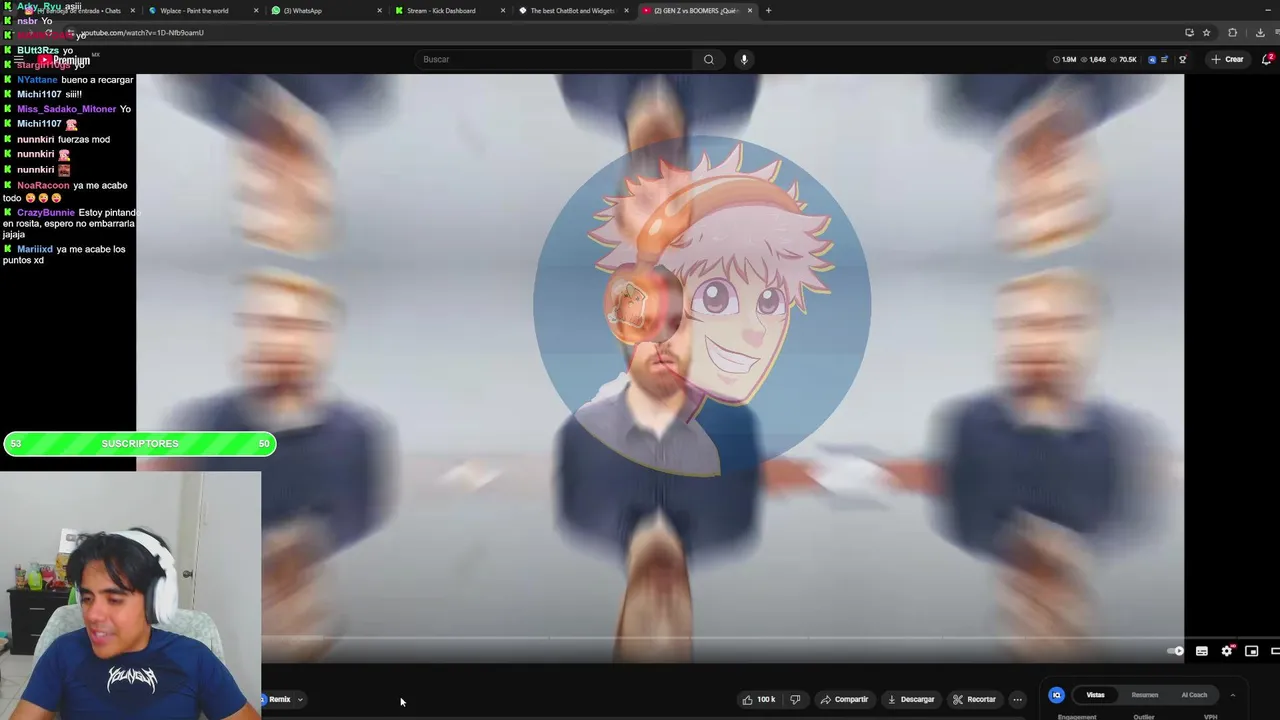Click Mariiixd username in chat

coord(35,249)
